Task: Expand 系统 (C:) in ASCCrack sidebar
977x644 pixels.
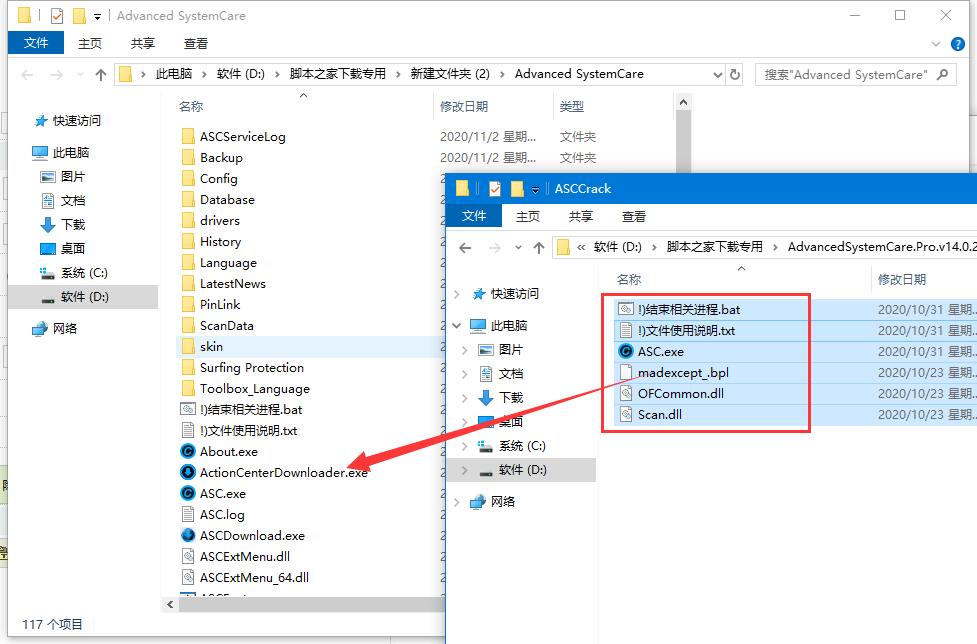Action: [x=465, y=446]
